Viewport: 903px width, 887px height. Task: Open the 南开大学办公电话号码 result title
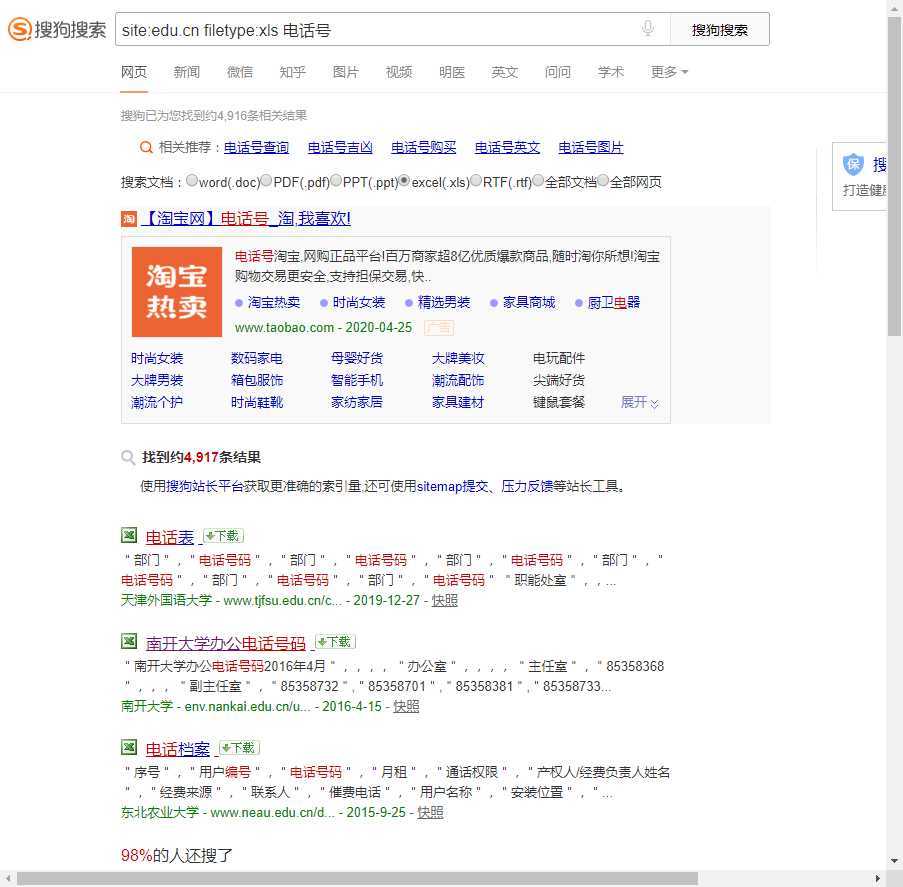[x=226, y=643]
